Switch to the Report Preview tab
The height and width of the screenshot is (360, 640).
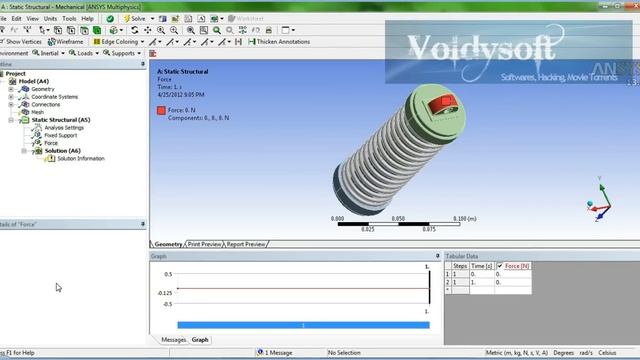(246, 244)
